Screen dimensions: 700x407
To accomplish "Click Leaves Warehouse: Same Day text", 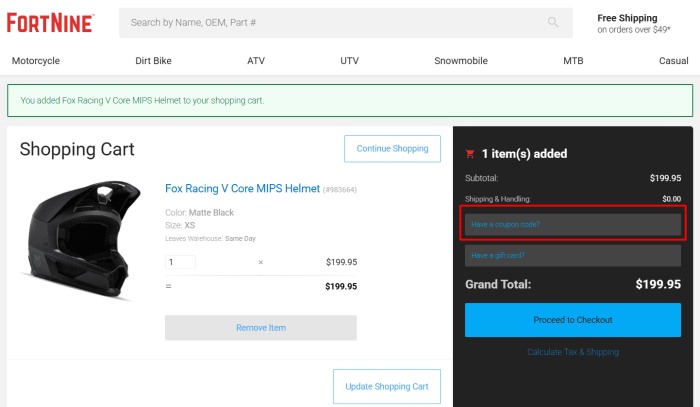I will tap(210, 238).
